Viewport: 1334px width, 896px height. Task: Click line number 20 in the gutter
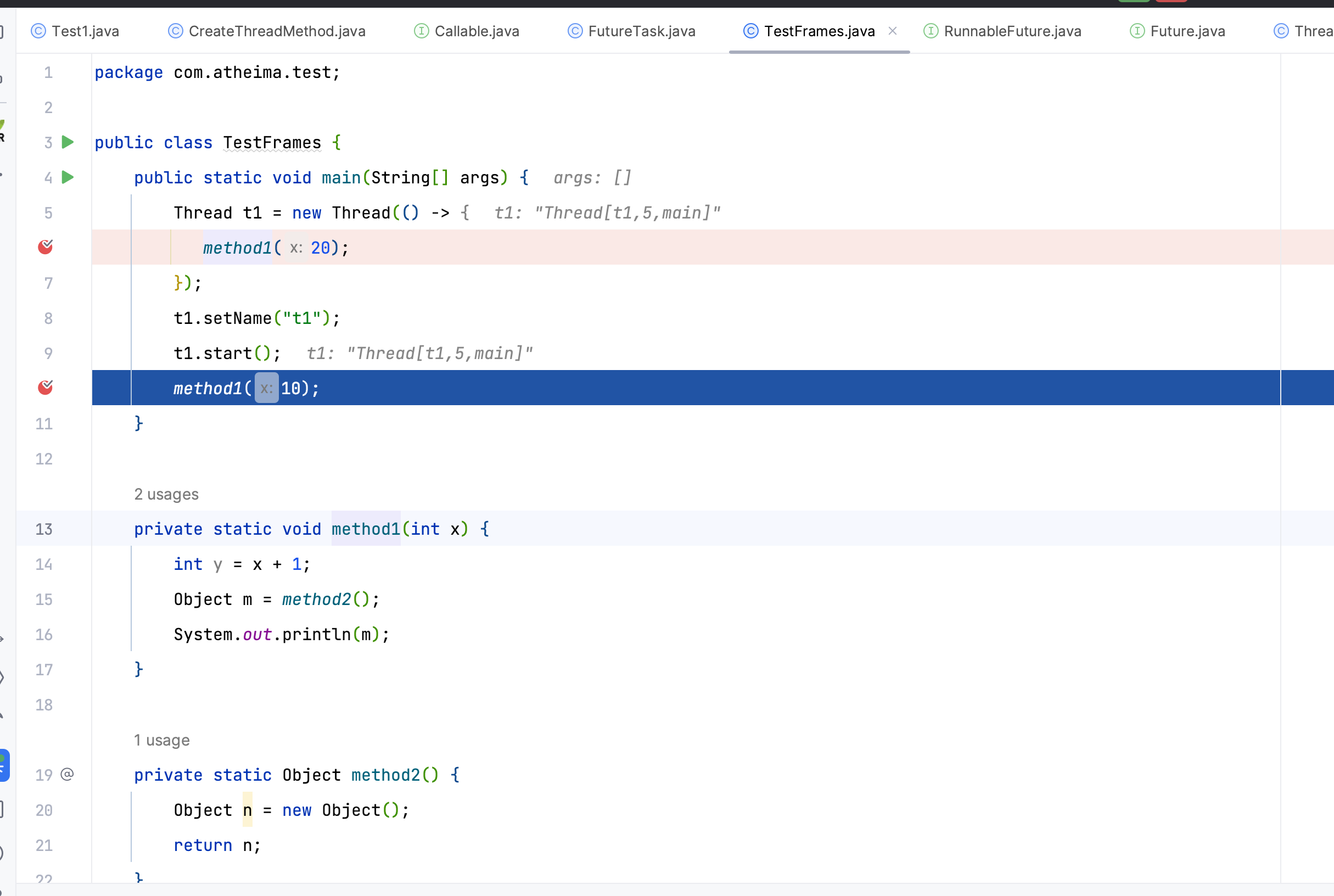[x=44, y=810]
